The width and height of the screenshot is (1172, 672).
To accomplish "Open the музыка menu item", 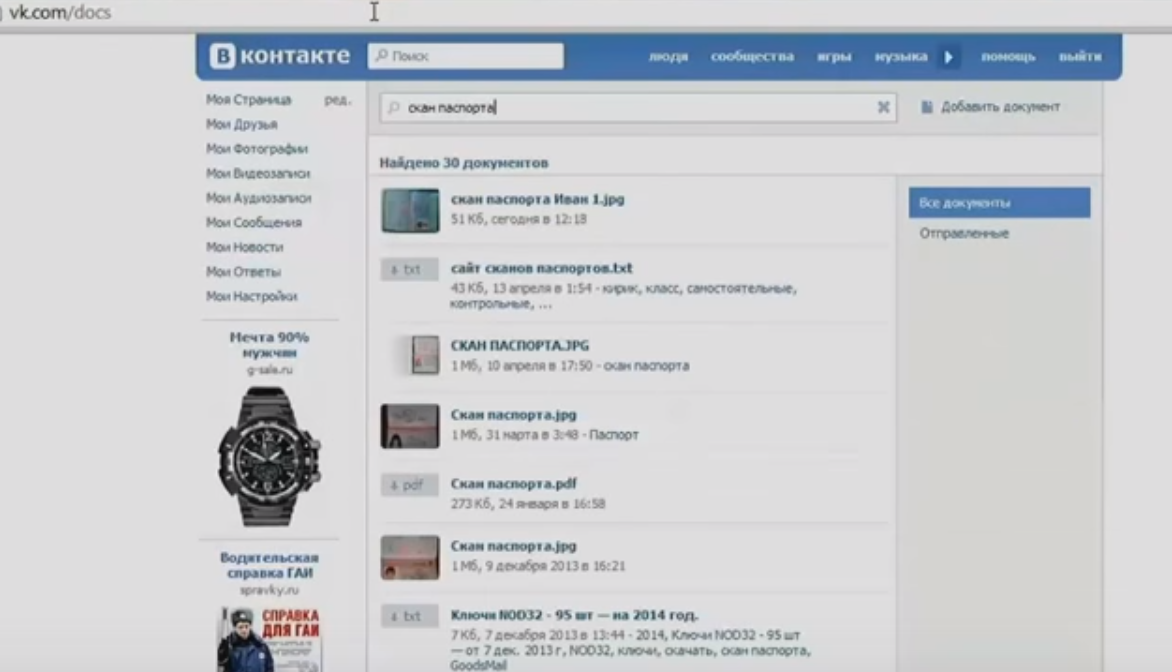I will pos(901,56).
